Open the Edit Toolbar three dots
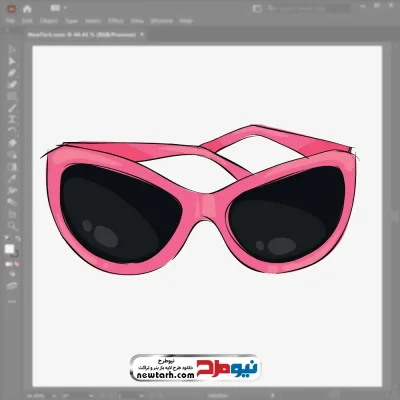 (x=12, y=301)
